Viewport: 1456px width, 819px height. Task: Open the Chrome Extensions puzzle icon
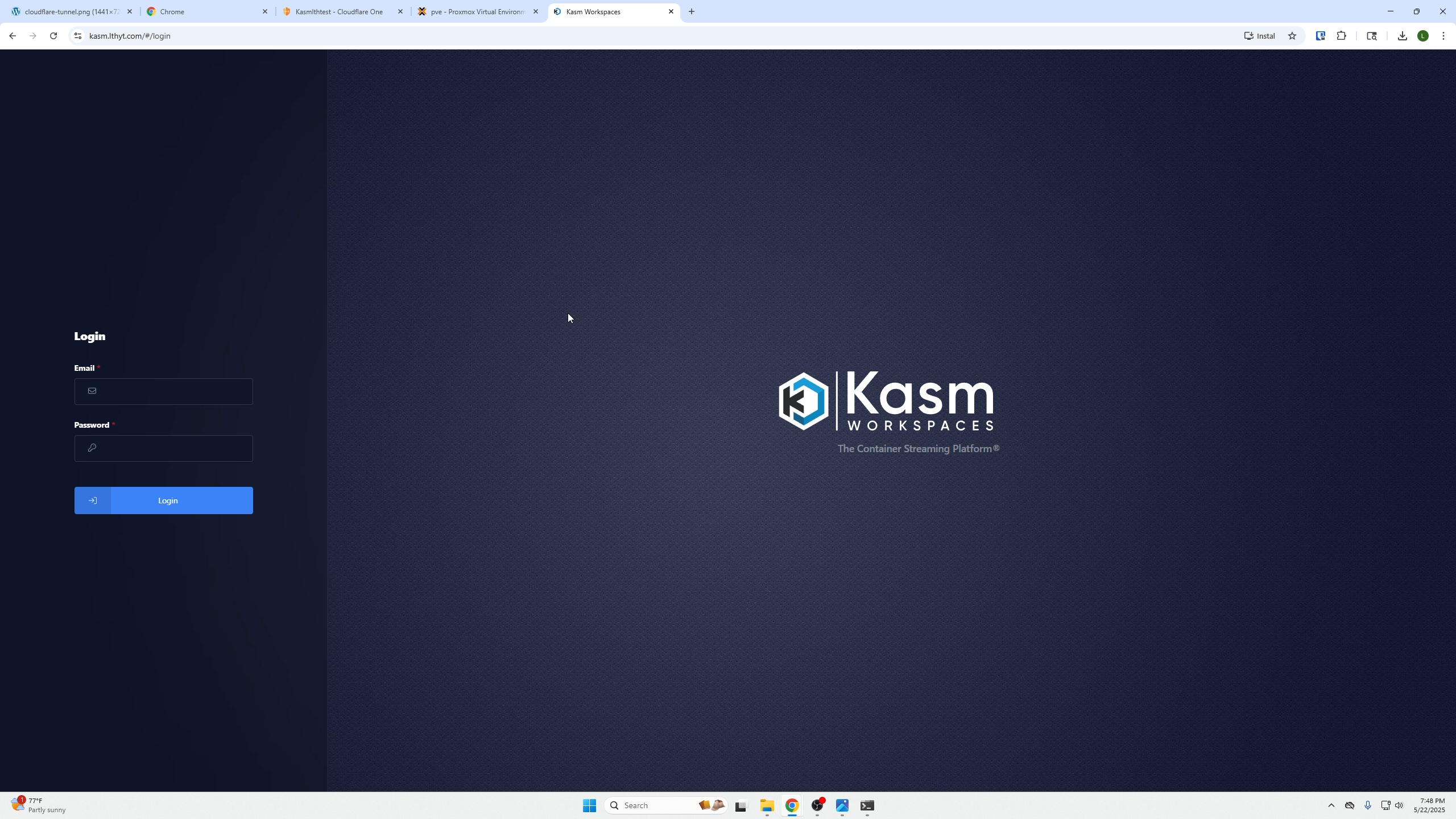point(1342,36)
